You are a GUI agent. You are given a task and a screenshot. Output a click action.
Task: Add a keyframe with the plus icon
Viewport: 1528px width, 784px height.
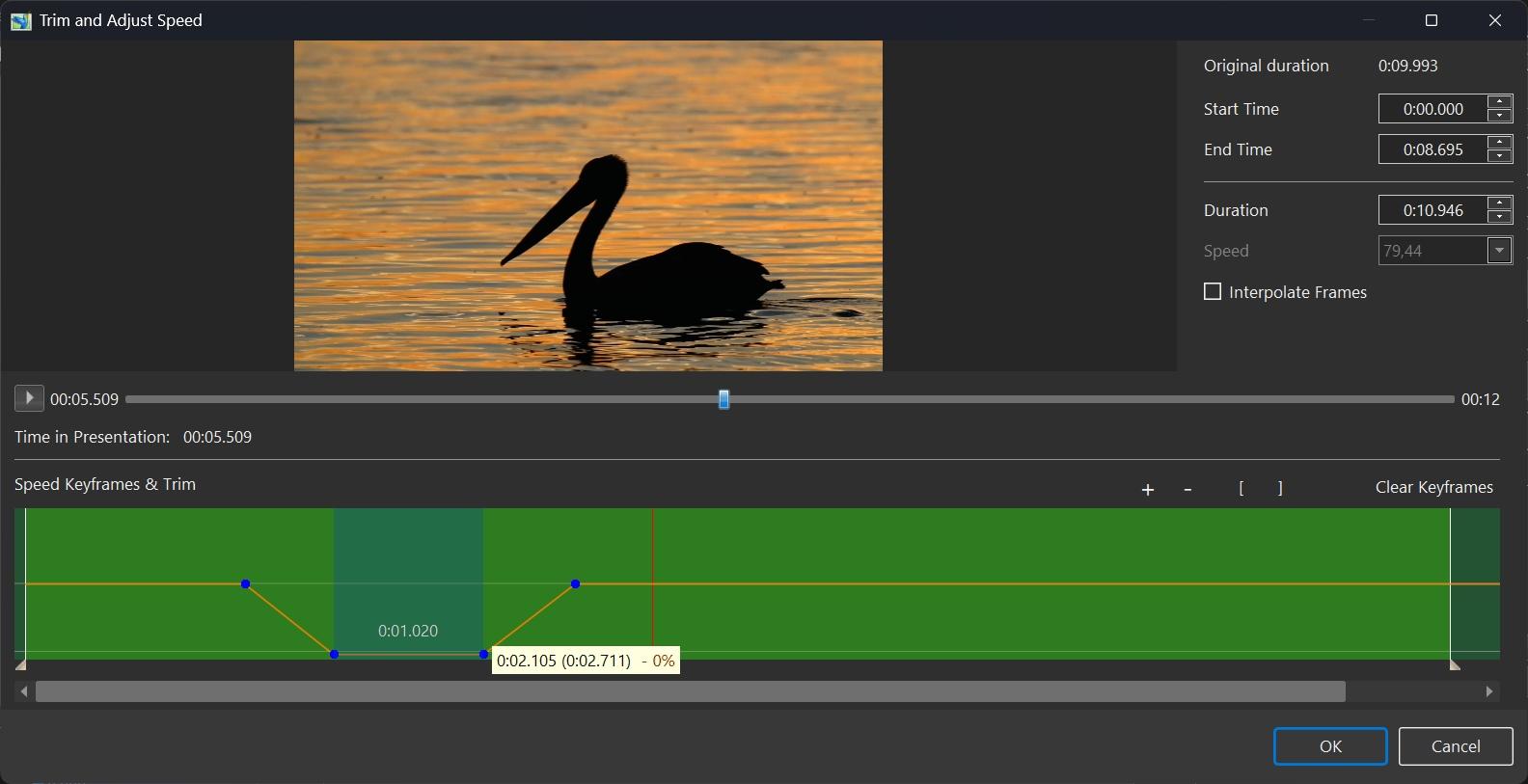pos(1148,490)
